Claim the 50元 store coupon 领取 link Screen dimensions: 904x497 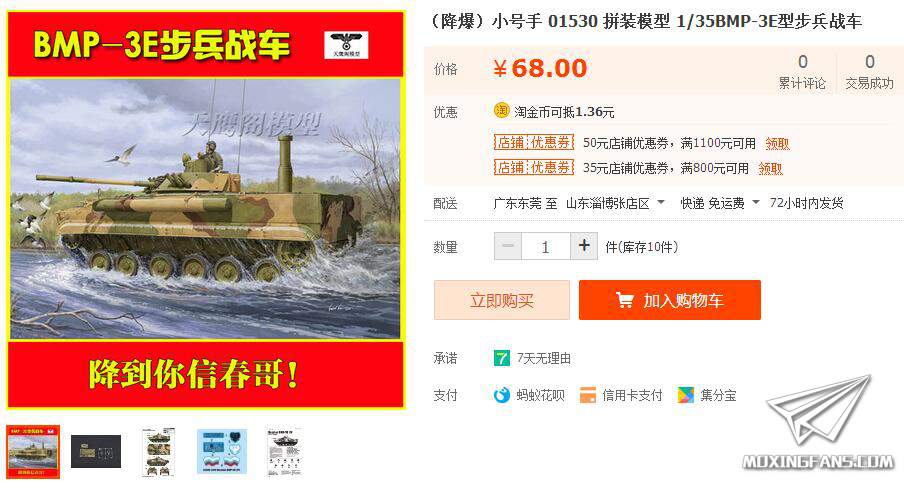point(777,143)
